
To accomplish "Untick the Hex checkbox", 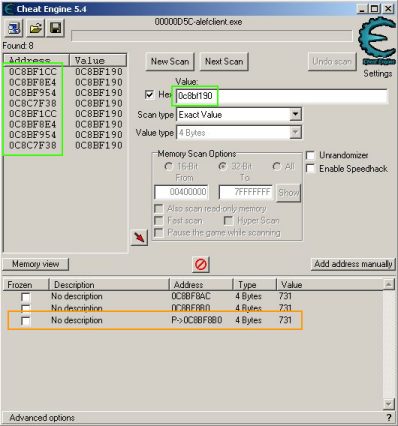I will [149, 95].
